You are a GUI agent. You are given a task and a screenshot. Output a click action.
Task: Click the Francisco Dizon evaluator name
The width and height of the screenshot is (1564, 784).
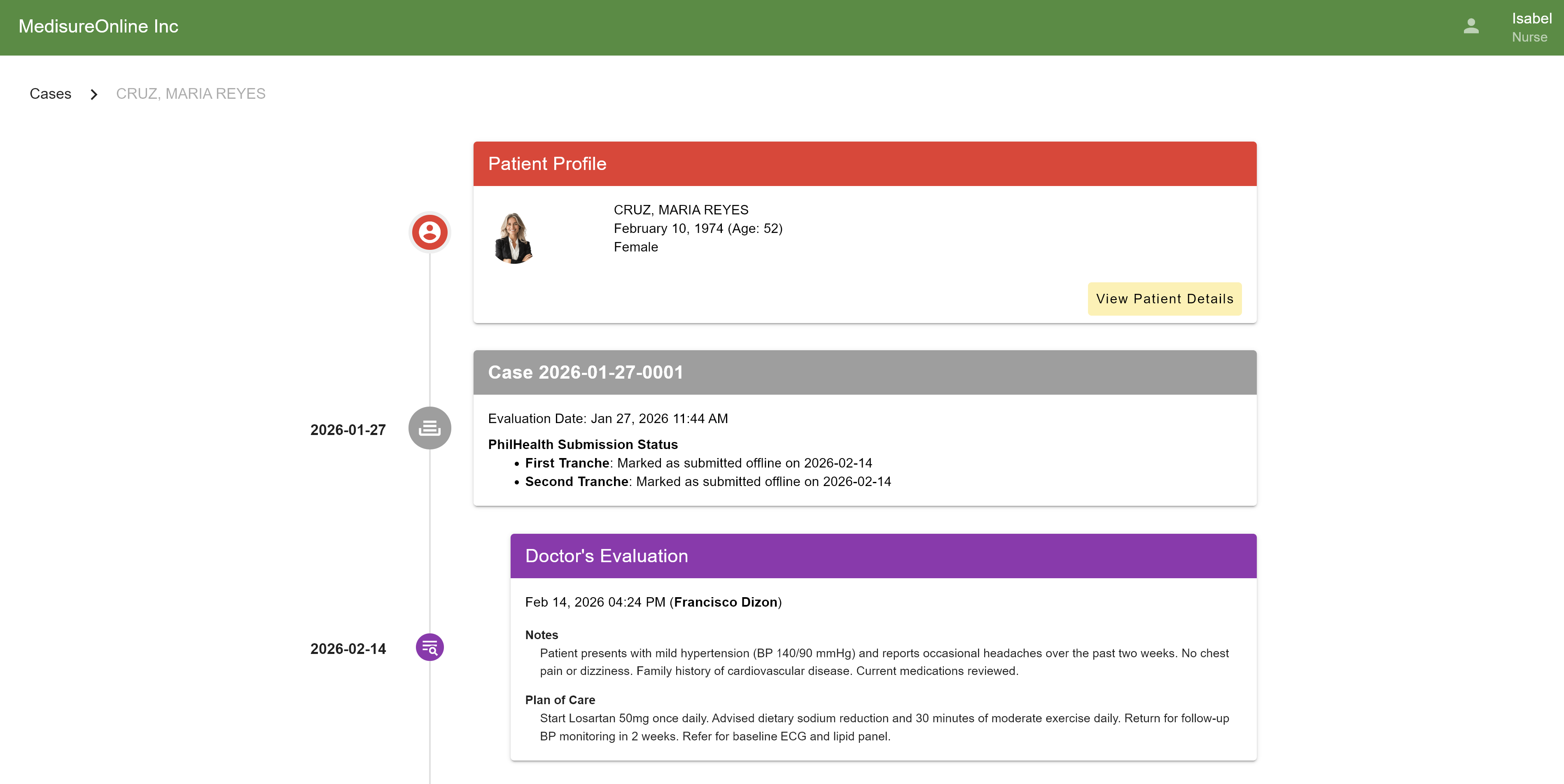(x=726, y=602)
